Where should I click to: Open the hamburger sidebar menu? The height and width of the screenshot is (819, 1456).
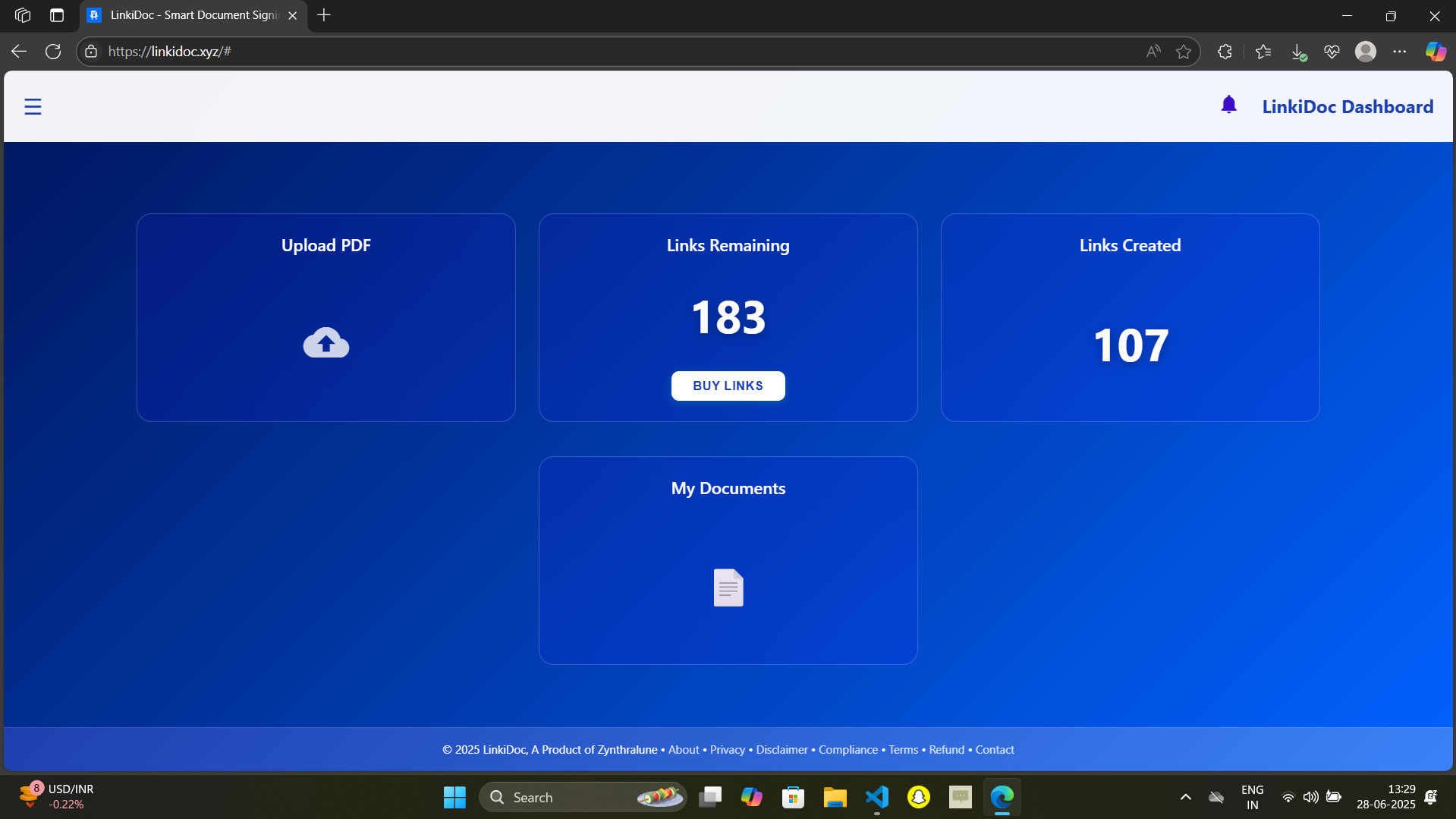[33, 107]
